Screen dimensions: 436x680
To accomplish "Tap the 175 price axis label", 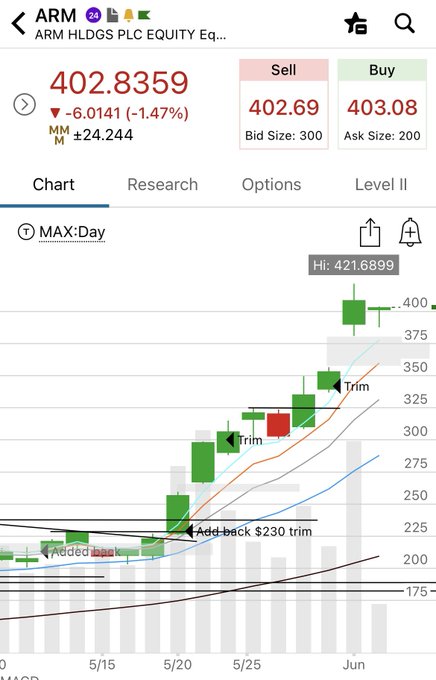I will (416, 592).
